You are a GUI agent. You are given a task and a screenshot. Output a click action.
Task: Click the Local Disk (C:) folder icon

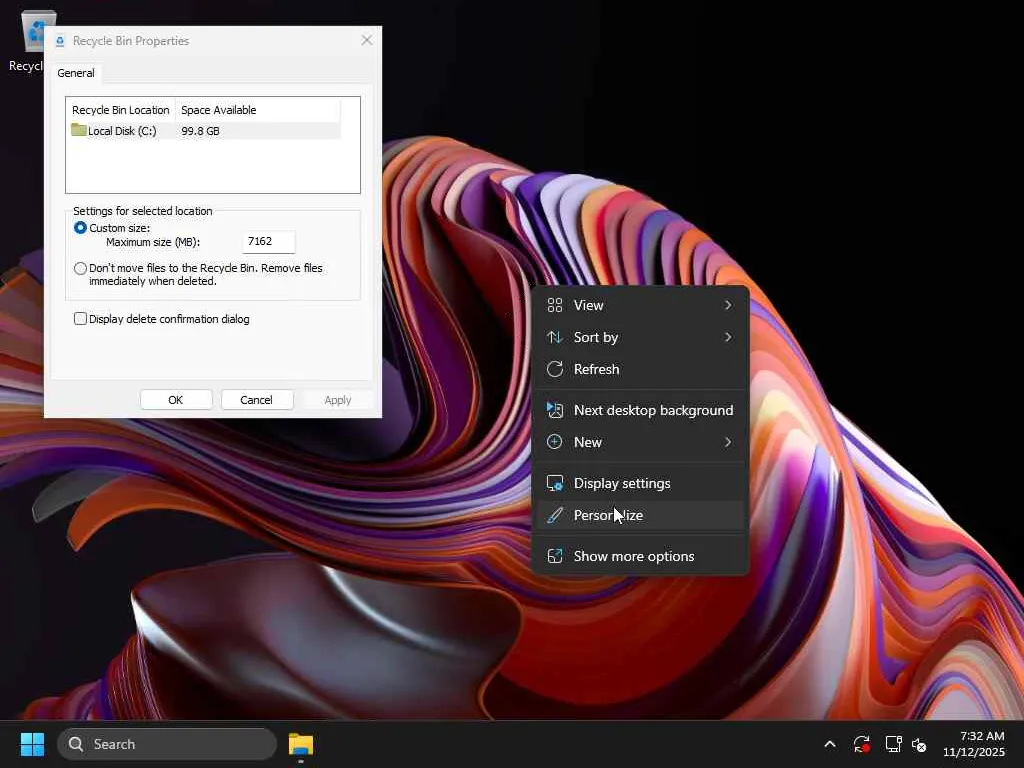[x=79, y=131]
